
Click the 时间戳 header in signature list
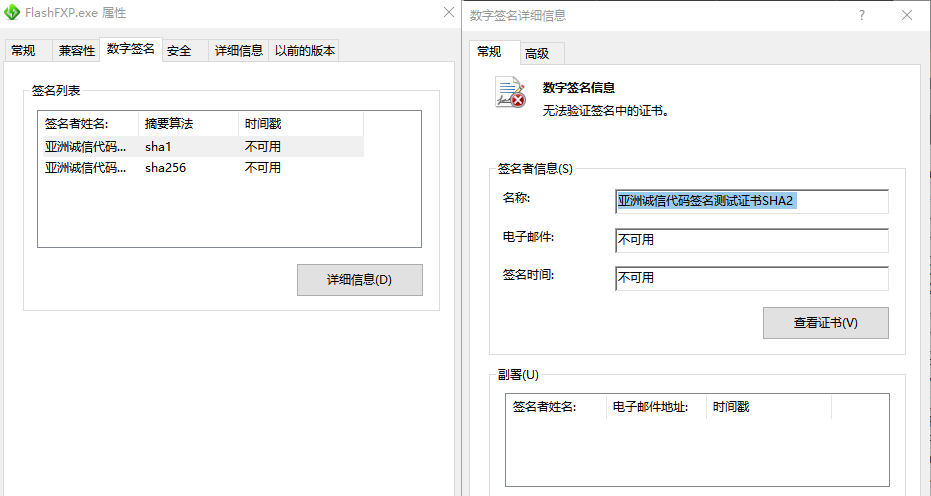[300, 124]
